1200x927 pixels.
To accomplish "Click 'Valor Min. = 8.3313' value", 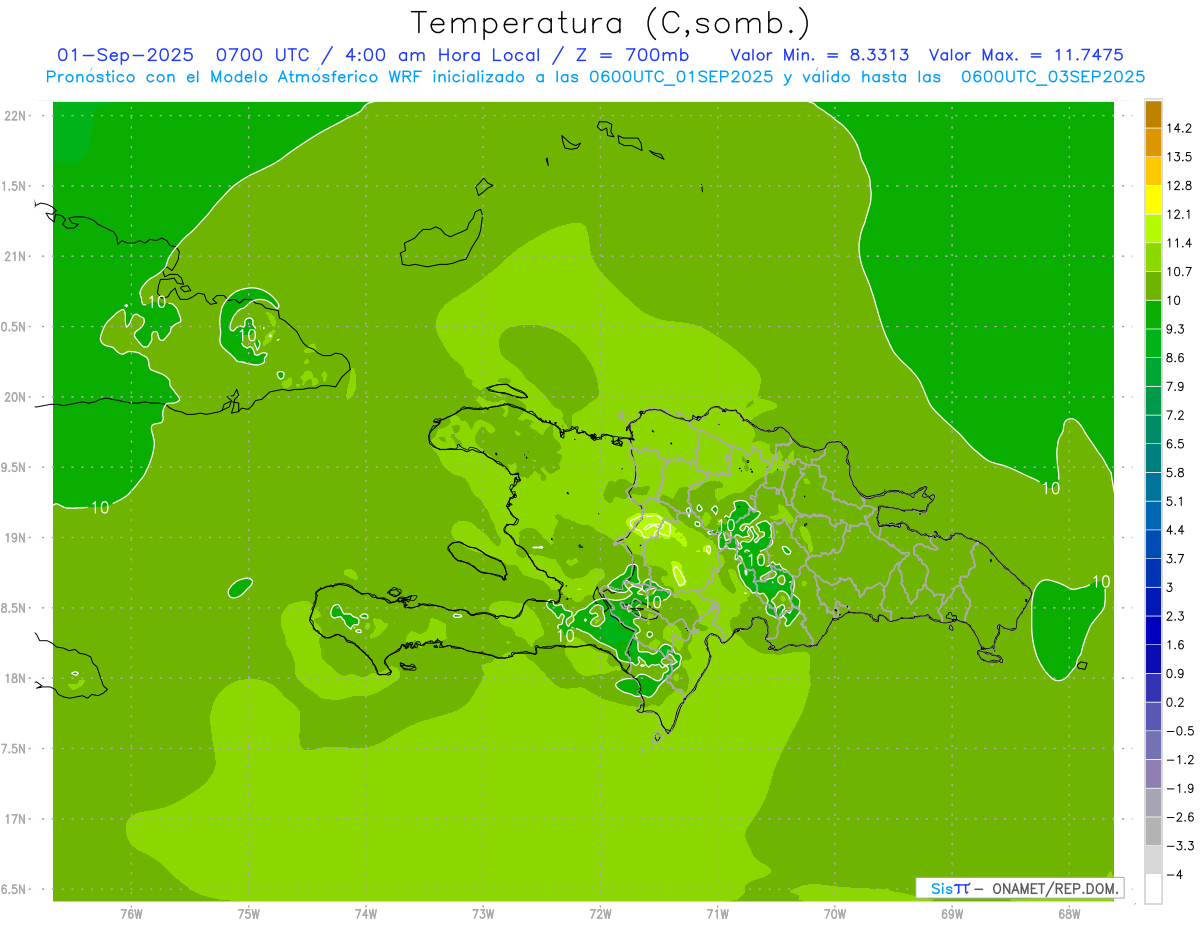I will pyautogui.click(x=820, y=55).
